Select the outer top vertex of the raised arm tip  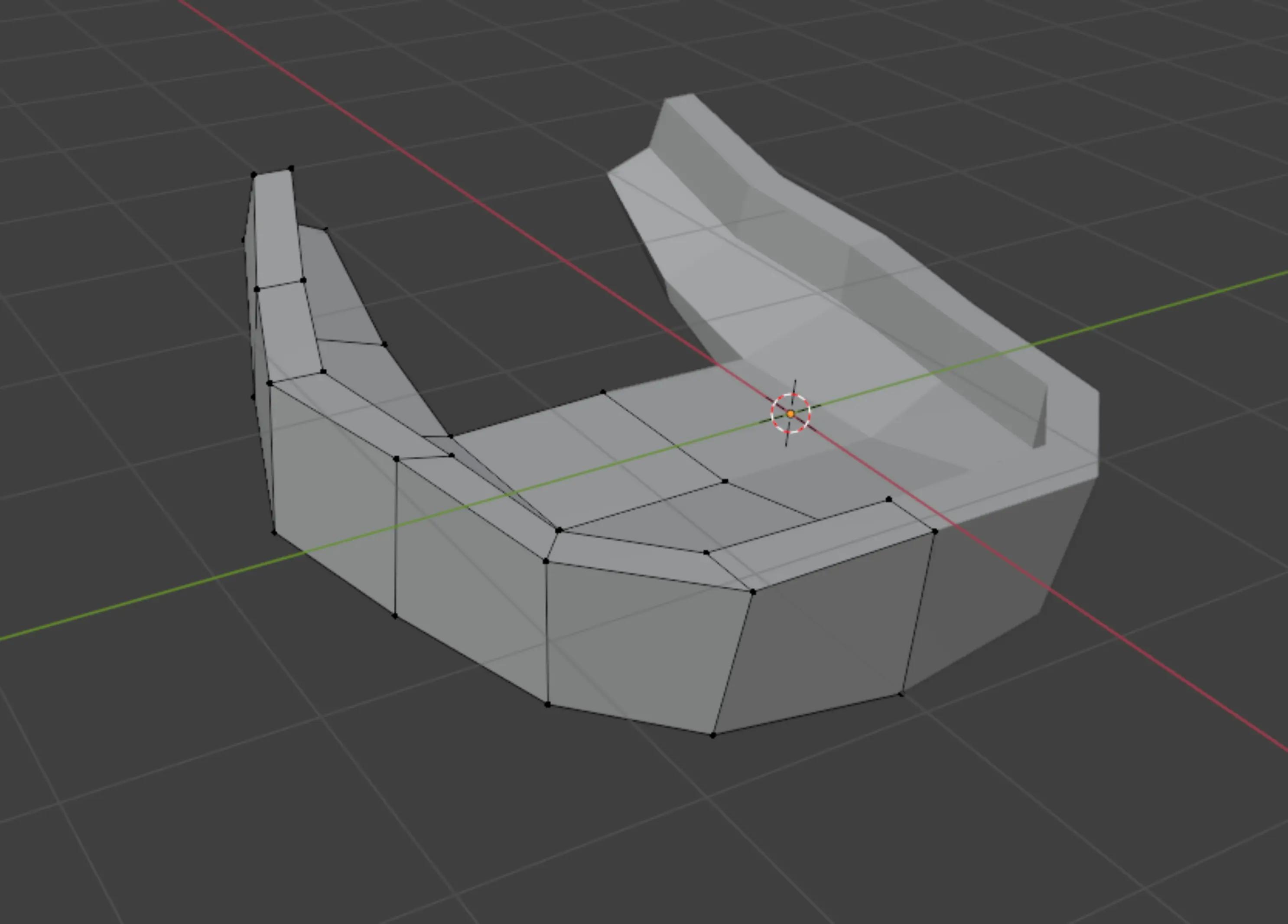(254, 175)
